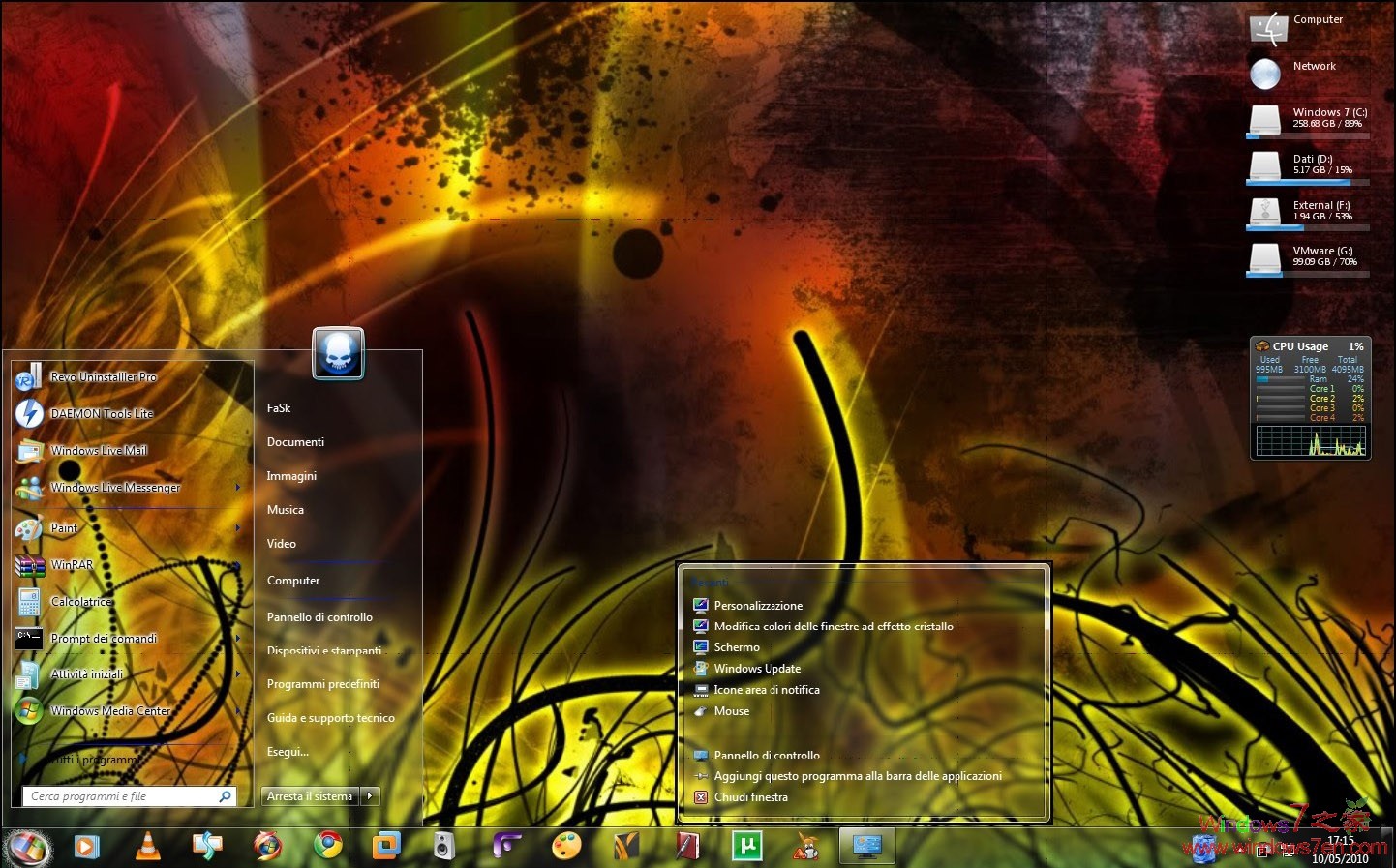Select Personalizzazione in the jump list

coord(758,606)
